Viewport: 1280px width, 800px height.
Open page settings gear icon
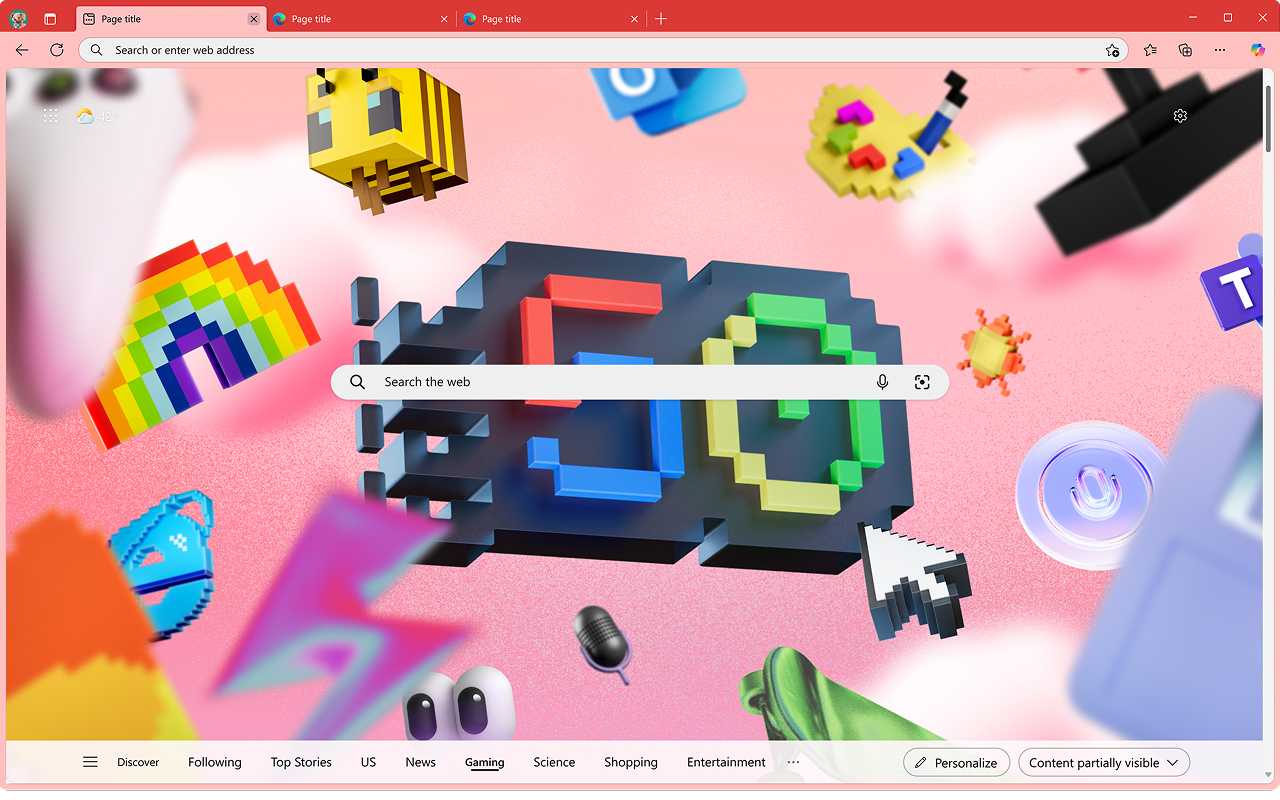click(x=1180, y=116)
